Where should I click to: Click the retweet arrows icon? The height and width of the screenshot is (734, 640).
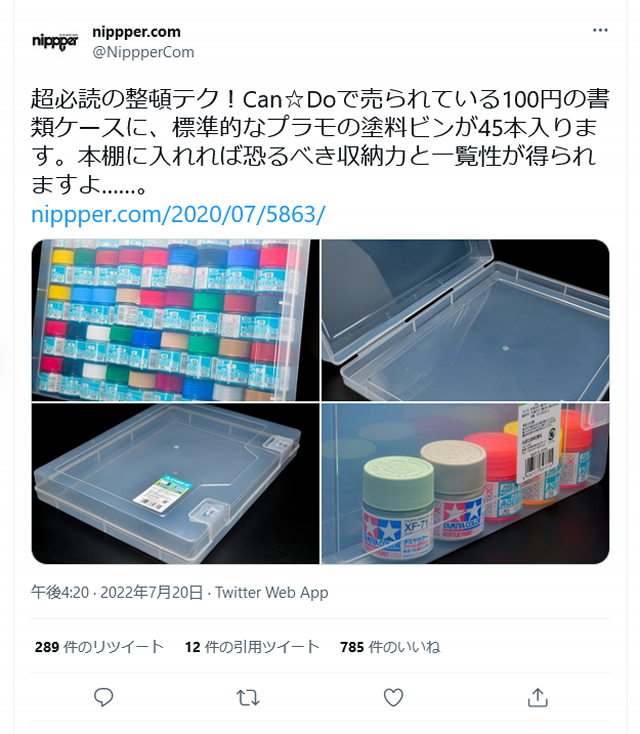[x=248, y=697]
